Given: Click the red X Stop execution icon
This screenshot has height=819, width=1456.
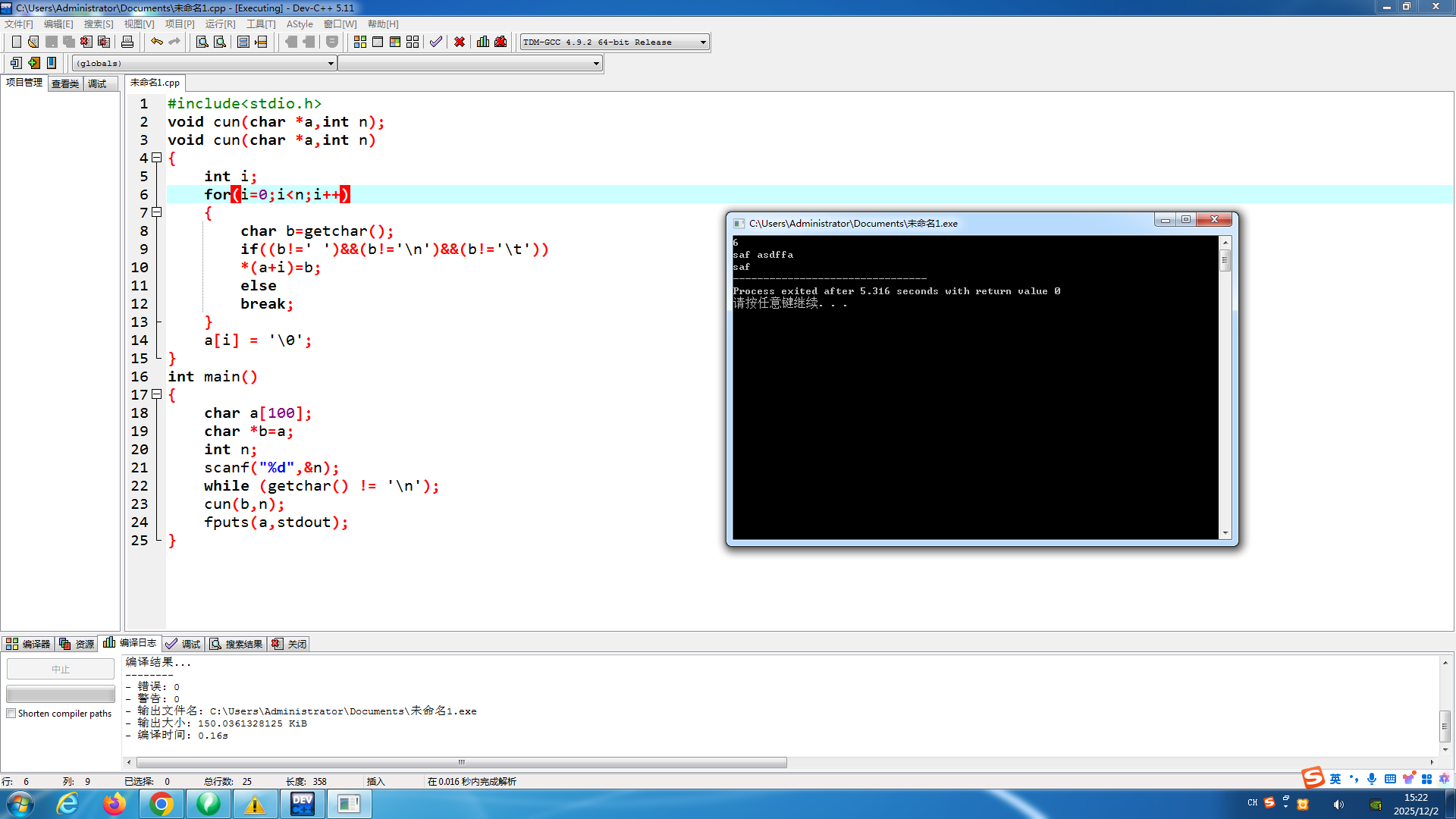Looking at the screenshot, I should (x=460, y=42).
